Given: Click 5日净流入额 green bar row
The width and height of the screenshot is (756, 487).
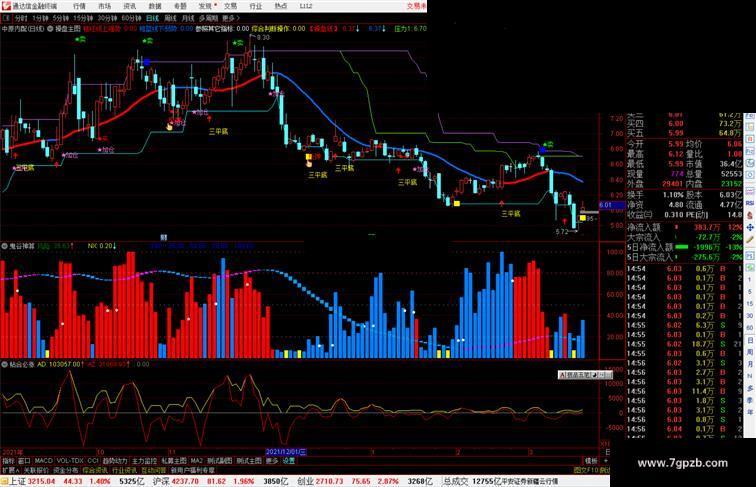Looking at the screenshot, I should click(x=684, y=247).
